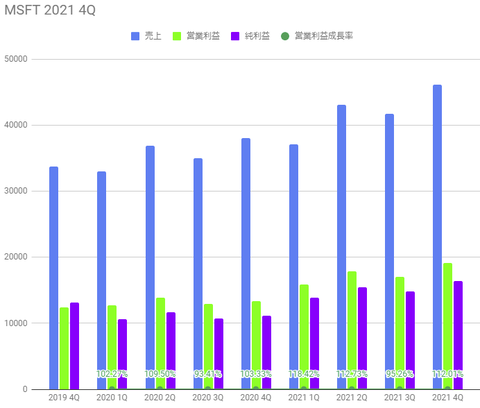The height and width of the screenshot is (408, 480).
Task: Click the 2019 4Q x-axis label
Action: click(64, 398)
